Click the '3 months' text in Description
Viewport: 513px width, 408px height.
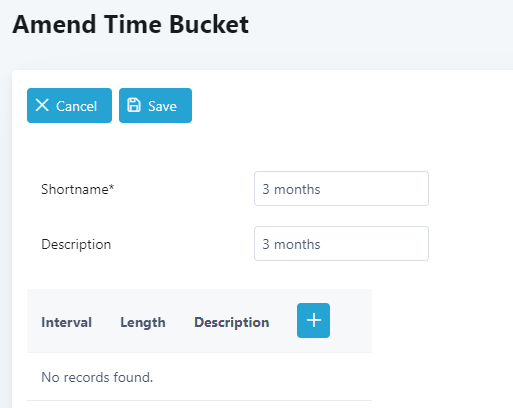coord(291,244)
